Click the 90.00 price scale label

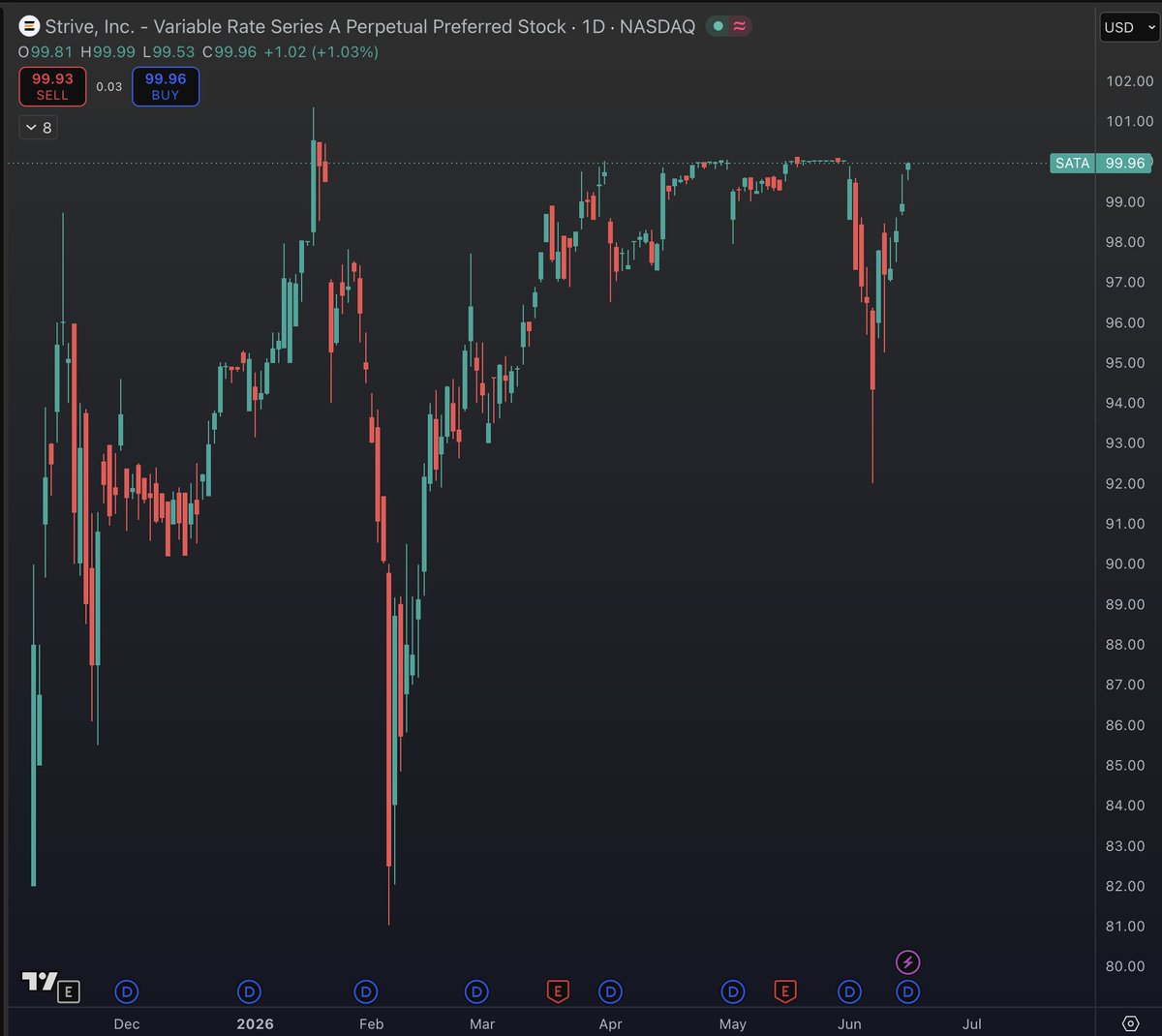coord(1125,564)
